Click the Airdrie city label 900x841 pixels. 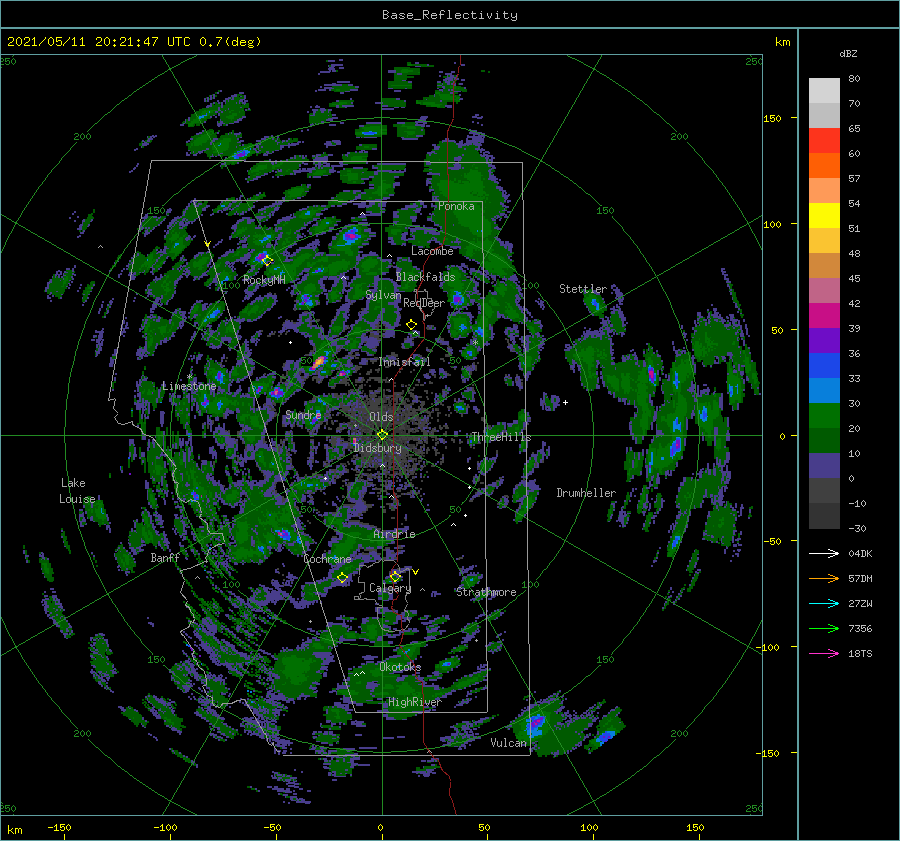394,534
